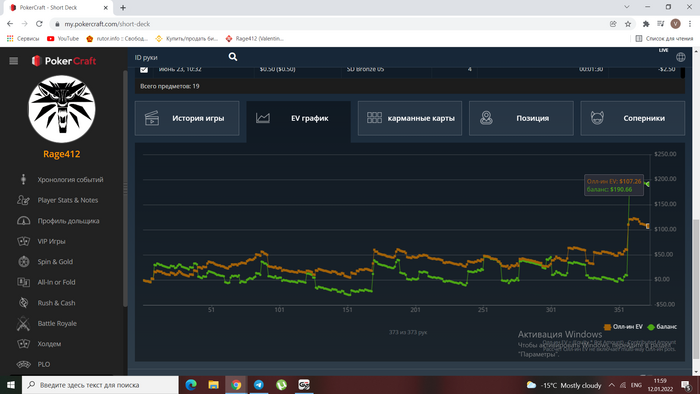Click the PLO icon in the sidebar

click(x=23, y=364)
